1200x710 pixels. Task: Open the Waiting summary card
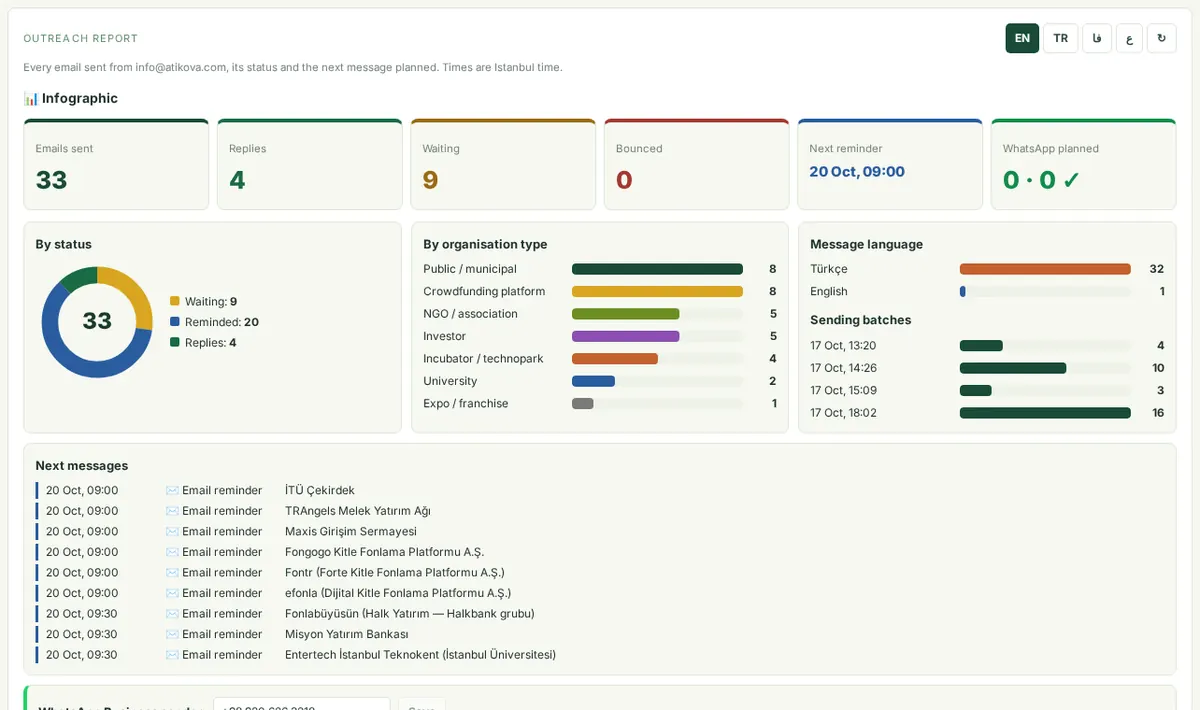click(x=503, y=164)
